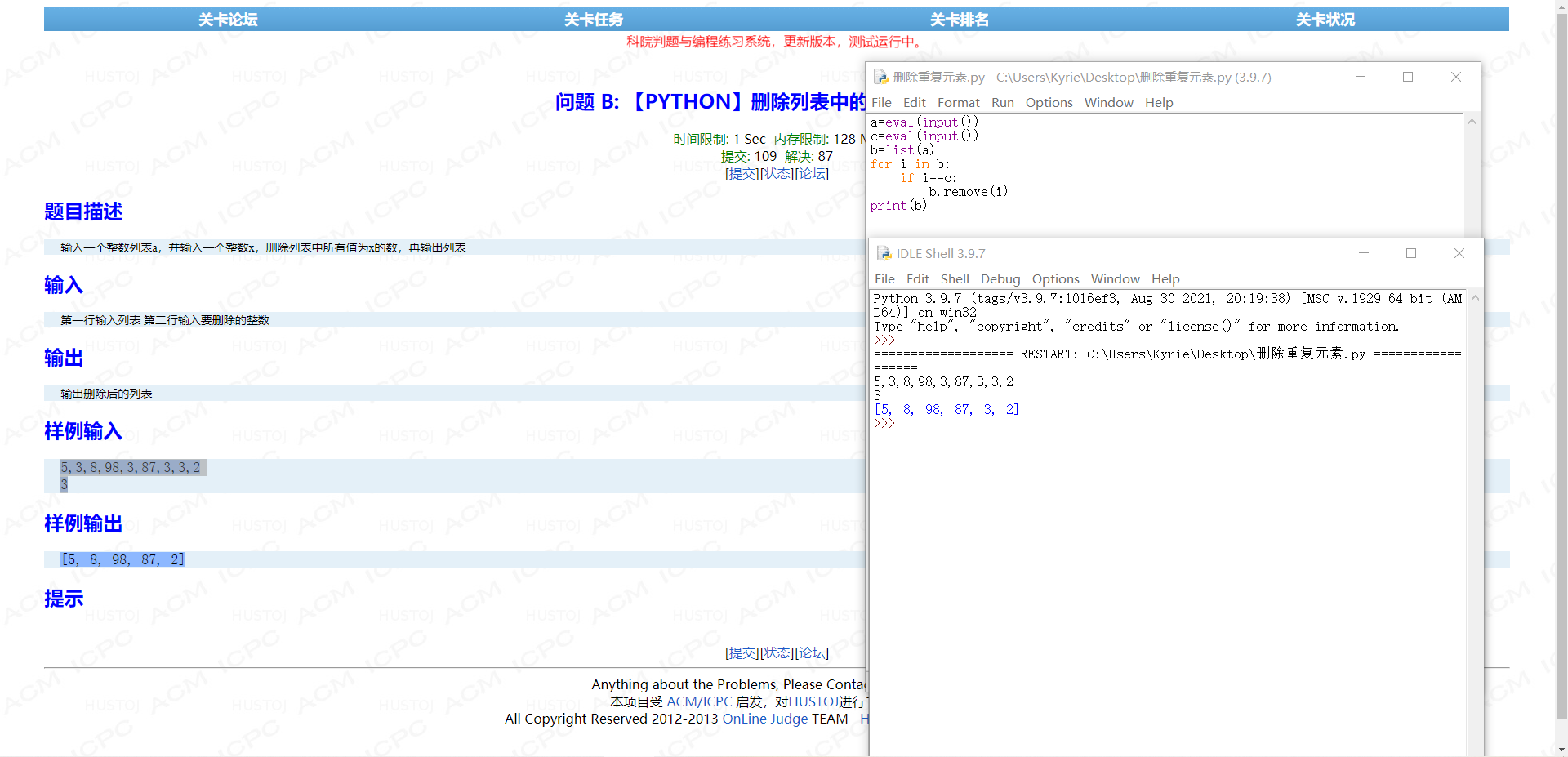The width and height of the screenshot is (1568, 757).
Task: Click the 题目描述 heading
Action: 83,212
